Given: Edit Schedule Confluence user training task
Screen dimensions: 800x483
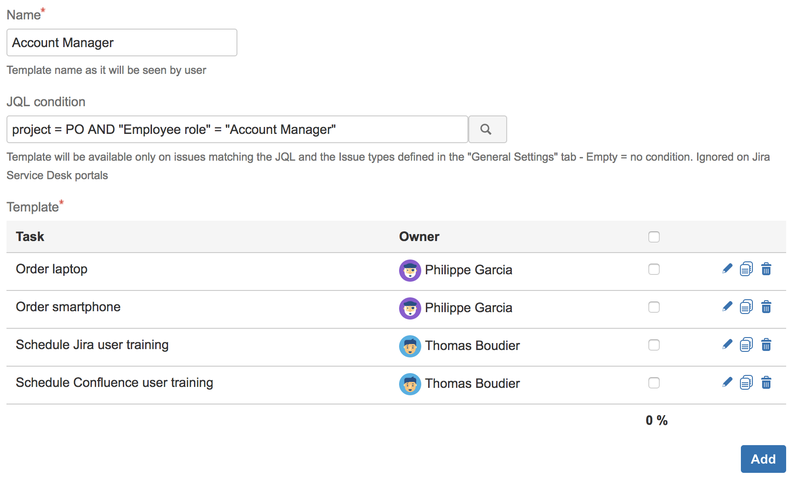Looking at the screenshot, I should (x=727, y=383).
